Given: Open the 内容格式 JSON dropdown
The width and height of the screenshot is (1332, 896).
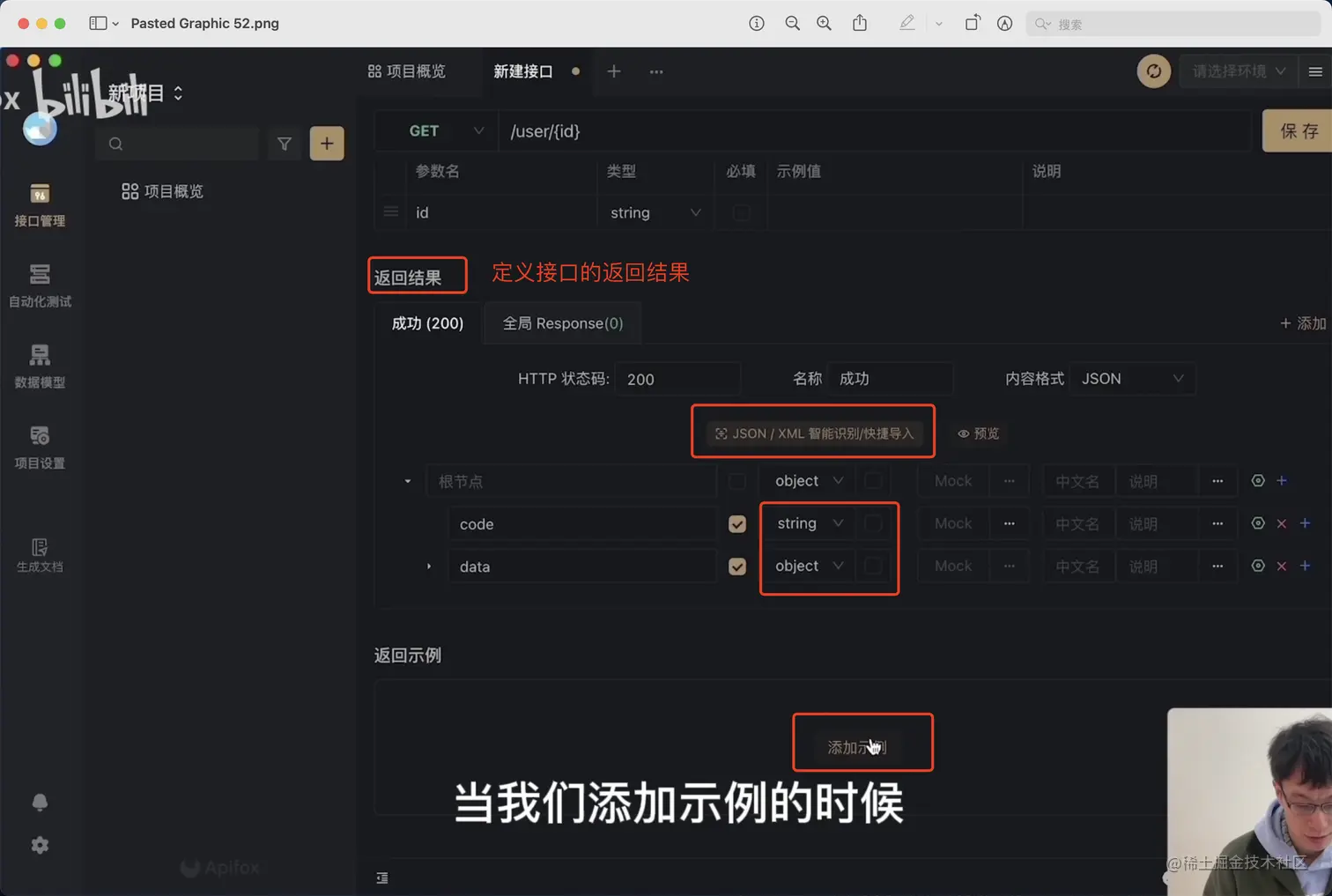Looking at the screenshot, I should [1132, 378].
